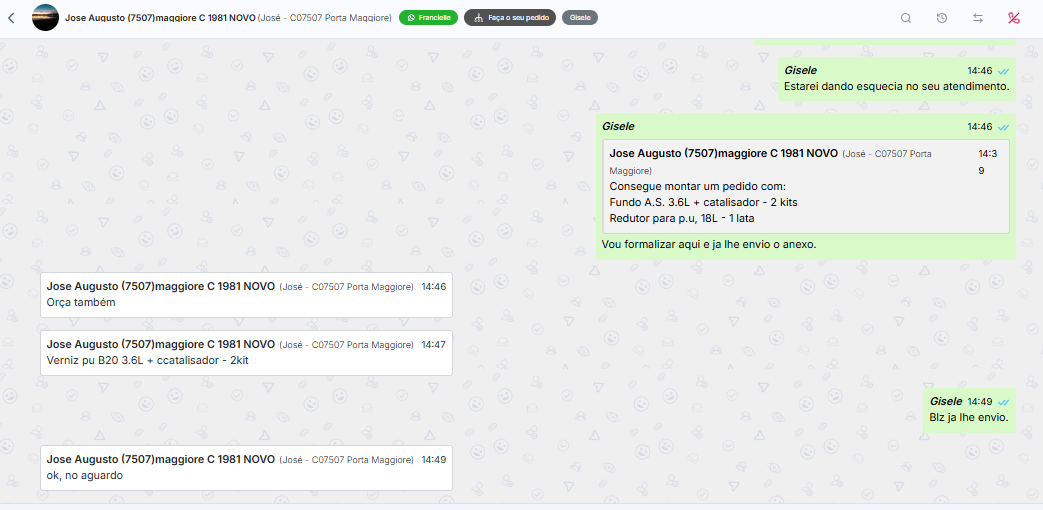Viewport: 1043px width, 510px height.
Task: Click the gray Gisele tag in header
Action: pos(580,18)
